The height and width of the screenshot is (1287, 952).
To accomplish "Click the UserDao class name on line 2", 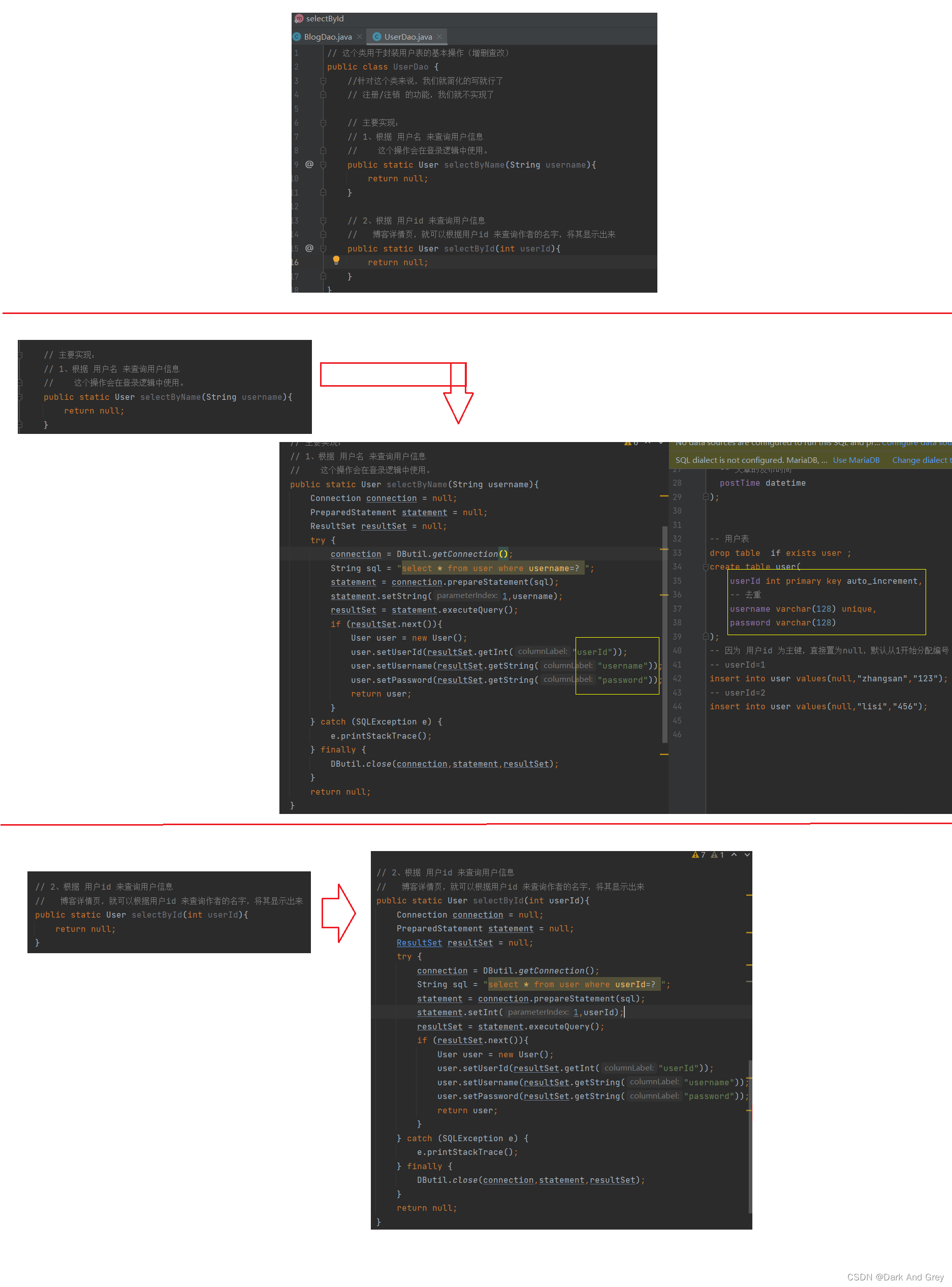I will point(410,67).
